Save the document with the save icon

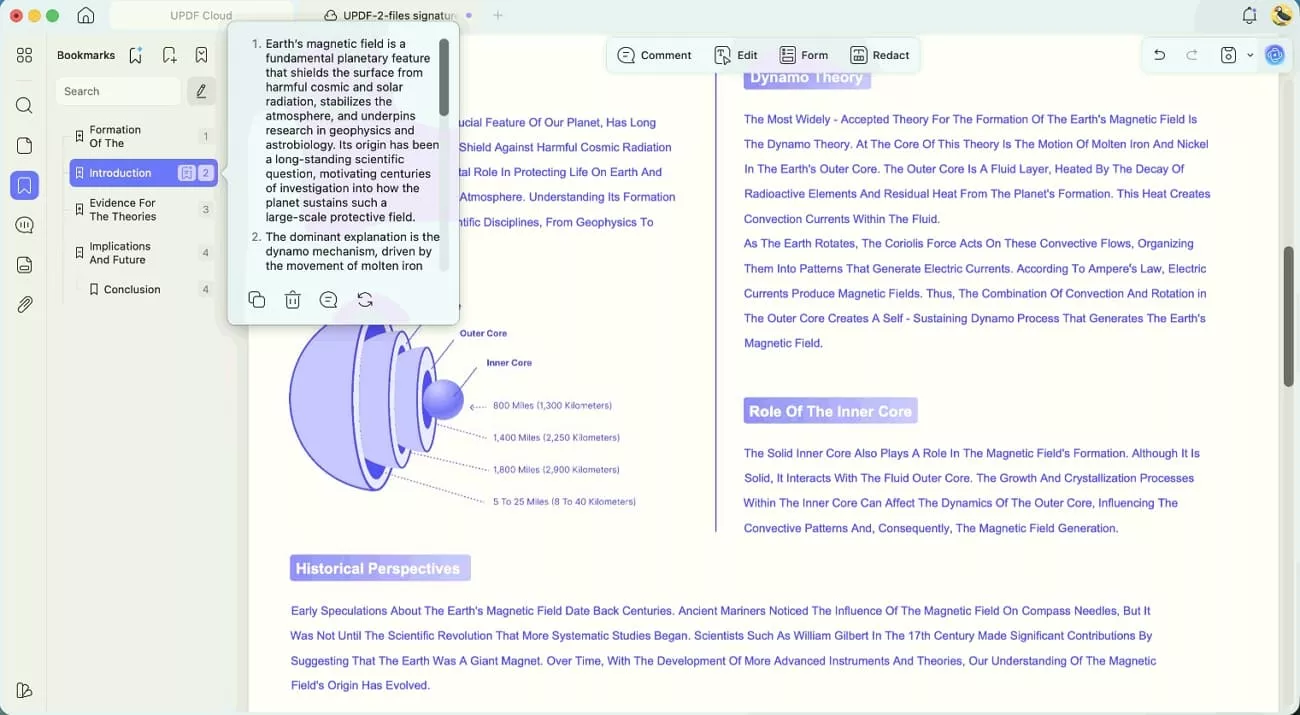1227,55
